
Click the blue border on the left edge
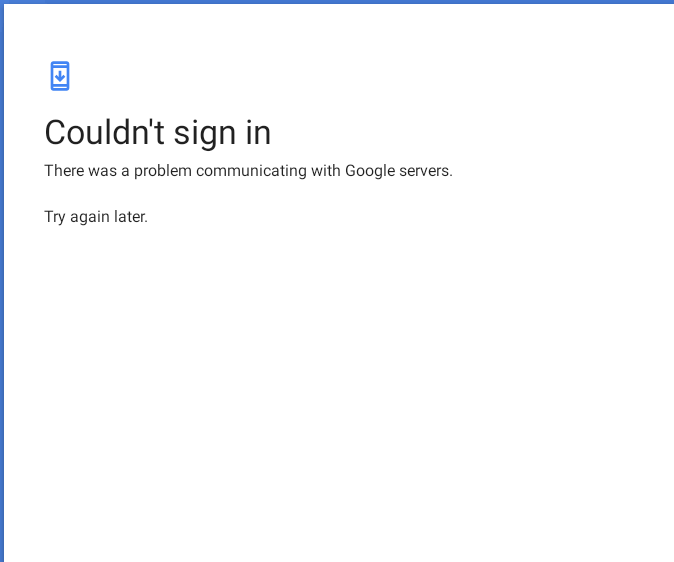(x=2, y=281)
